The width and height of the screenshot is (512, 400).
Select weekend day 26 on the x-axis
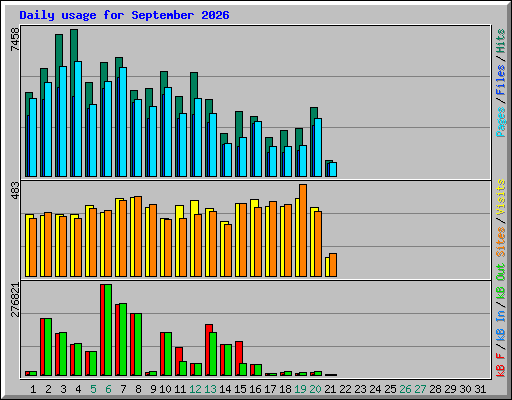click(x=405, y=389)
